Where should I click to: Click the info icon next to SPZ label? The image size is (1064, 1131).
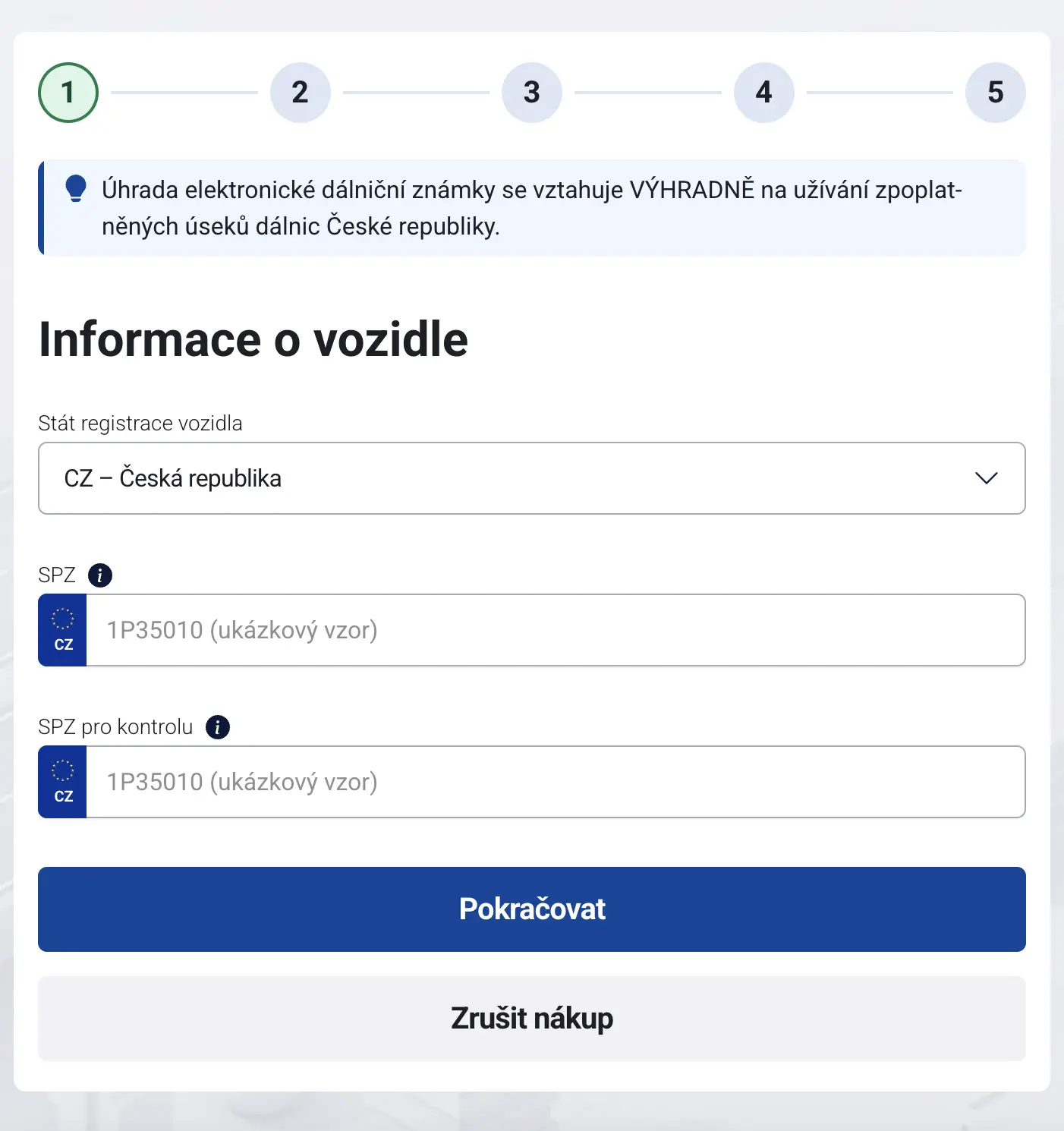(100, 575)
